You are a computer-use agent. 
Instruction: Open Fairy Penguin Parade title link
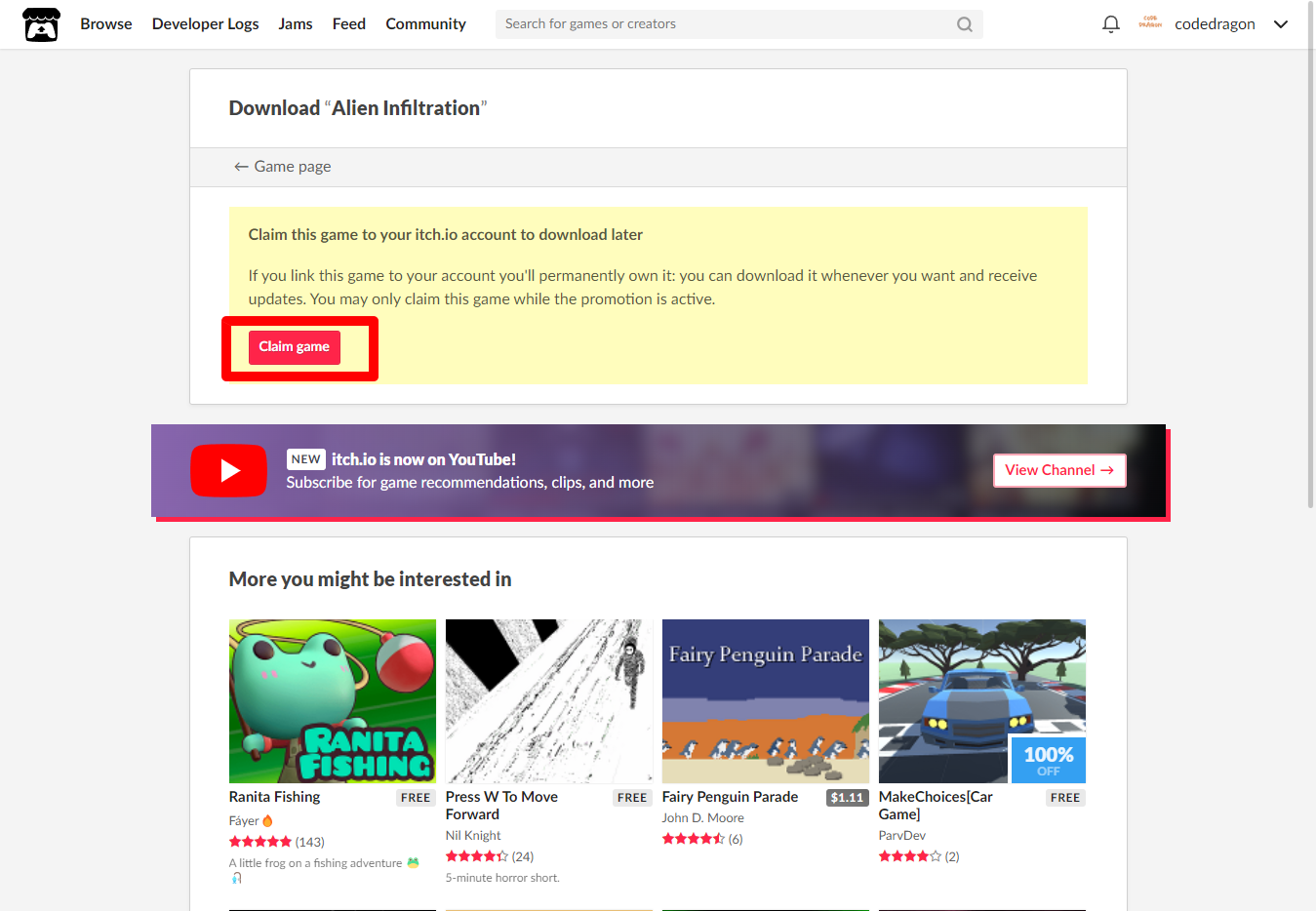click(730, 797)
